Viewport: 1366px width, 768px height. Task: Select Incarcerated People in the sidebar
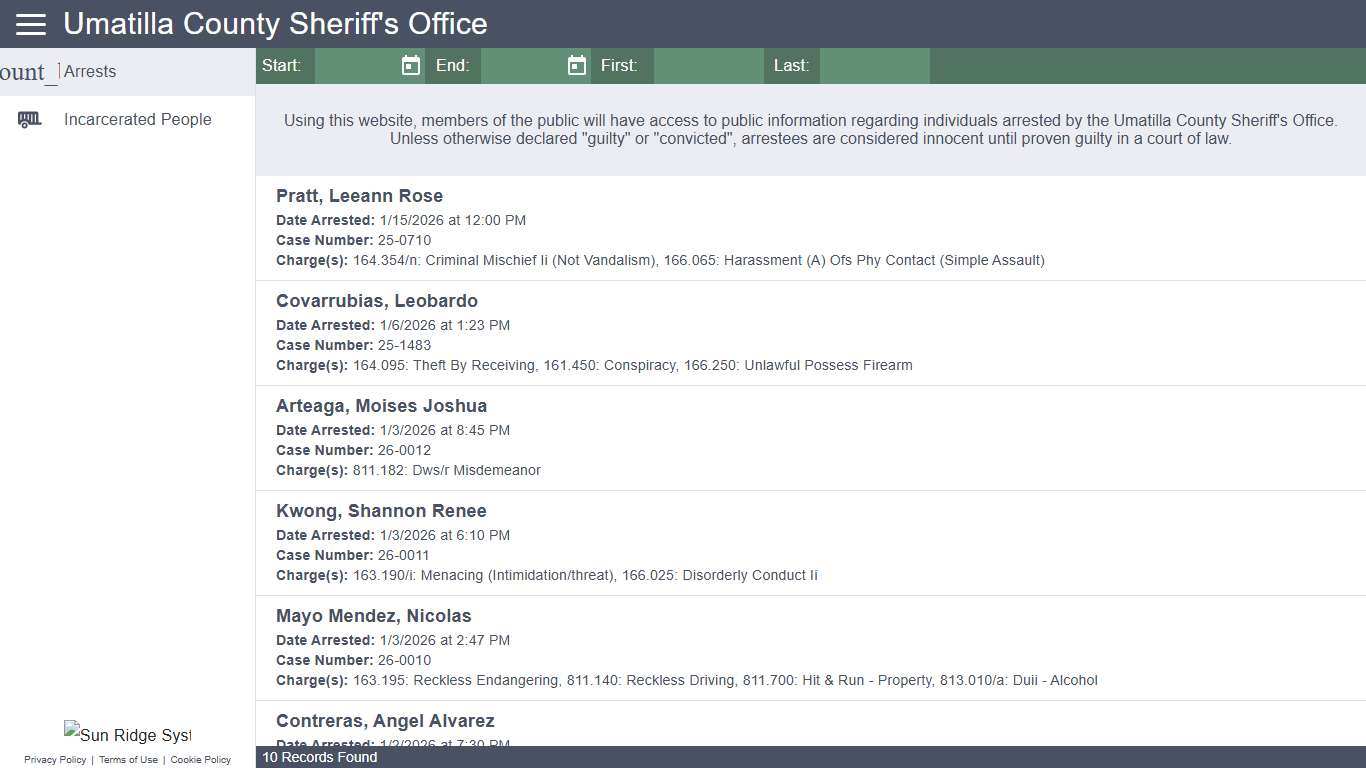pos(137,119)
